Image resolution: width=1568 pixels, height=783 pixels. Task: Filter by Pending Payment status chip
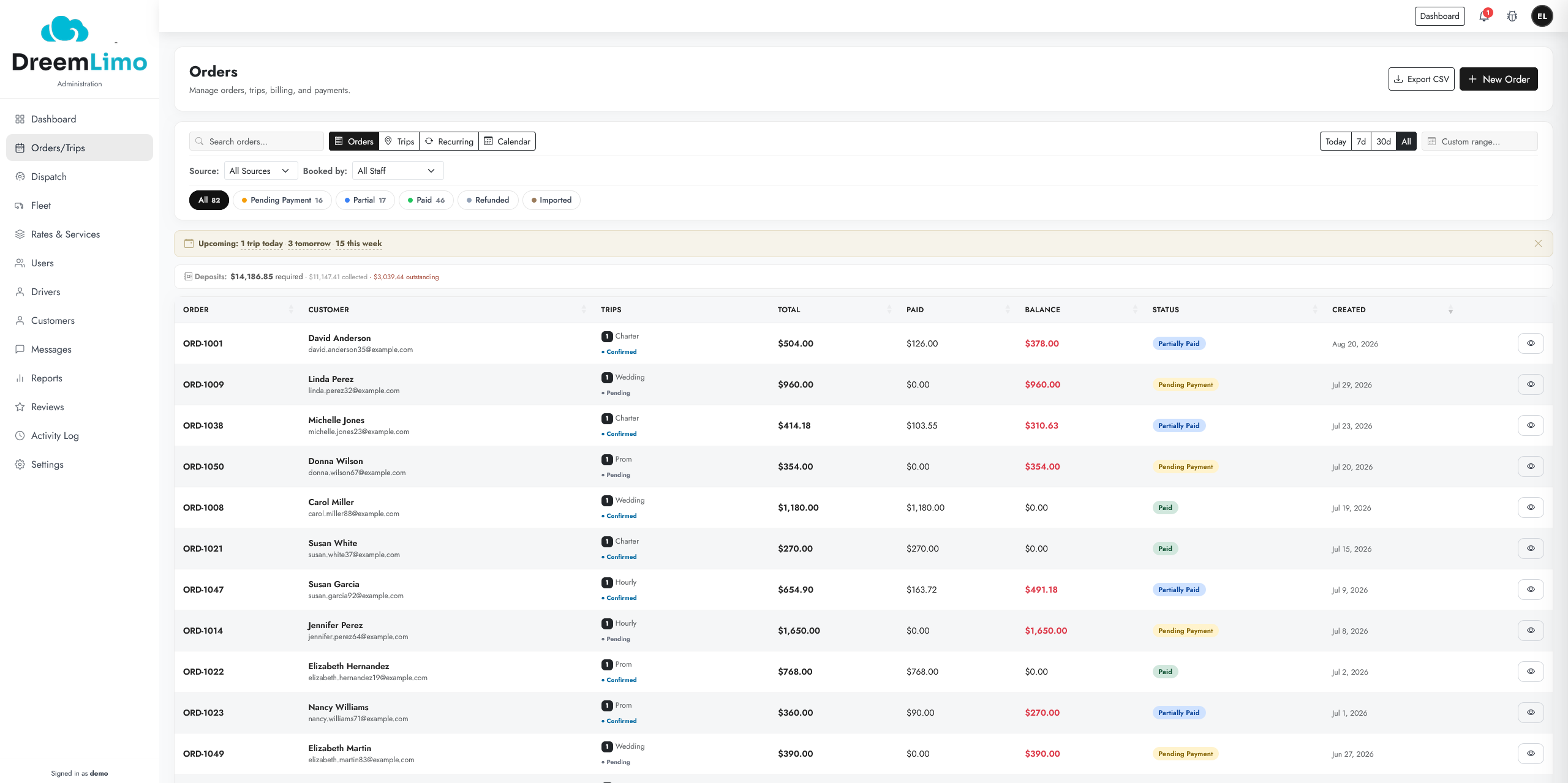tap(282, 200)
